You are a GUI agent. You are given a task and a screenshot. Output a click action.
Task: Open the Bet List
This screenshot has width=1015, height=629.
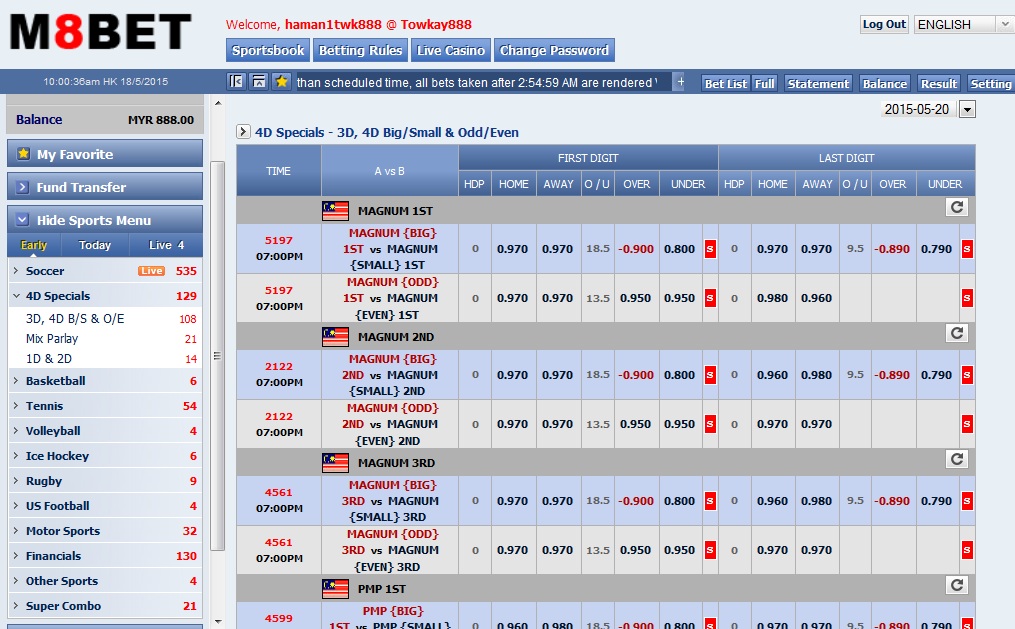[726, 83]
